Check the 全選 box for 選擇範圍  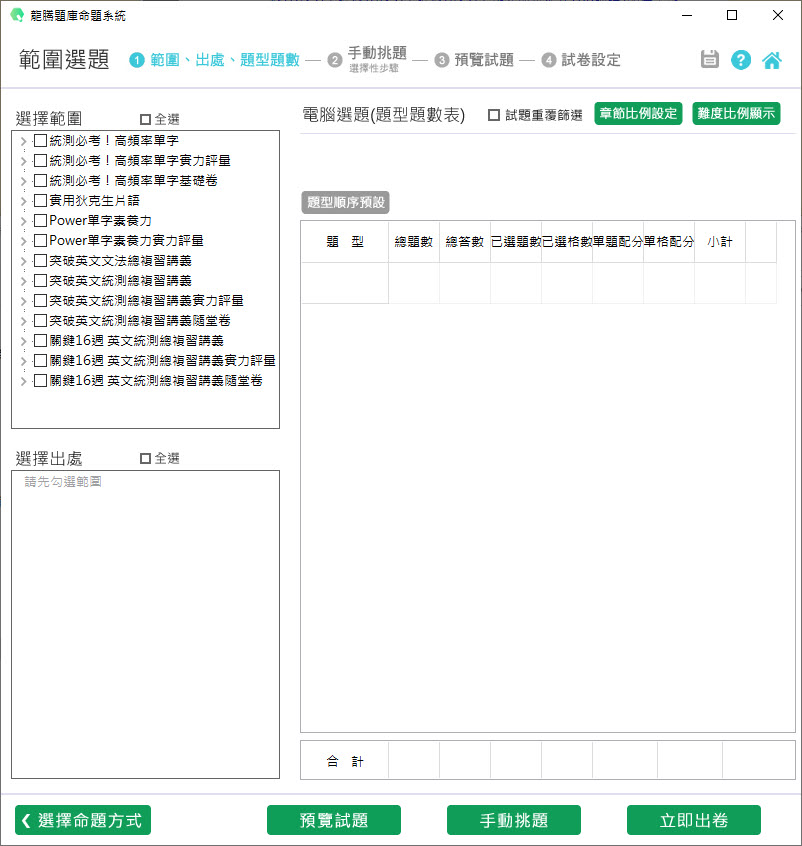[x=146, y=119]
